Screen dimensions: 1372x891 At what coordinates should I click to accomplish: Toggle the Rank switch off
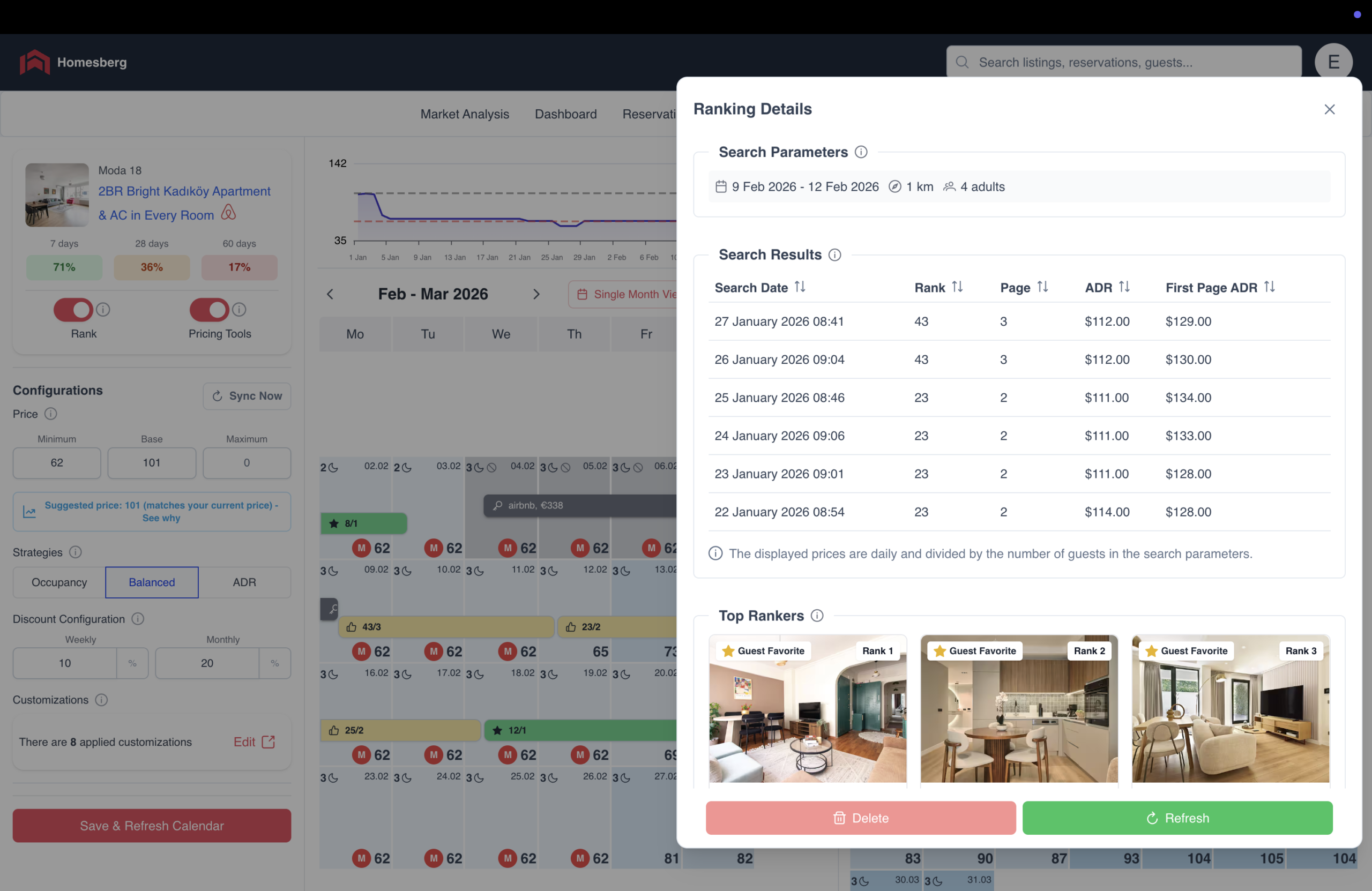coord(73,310)
